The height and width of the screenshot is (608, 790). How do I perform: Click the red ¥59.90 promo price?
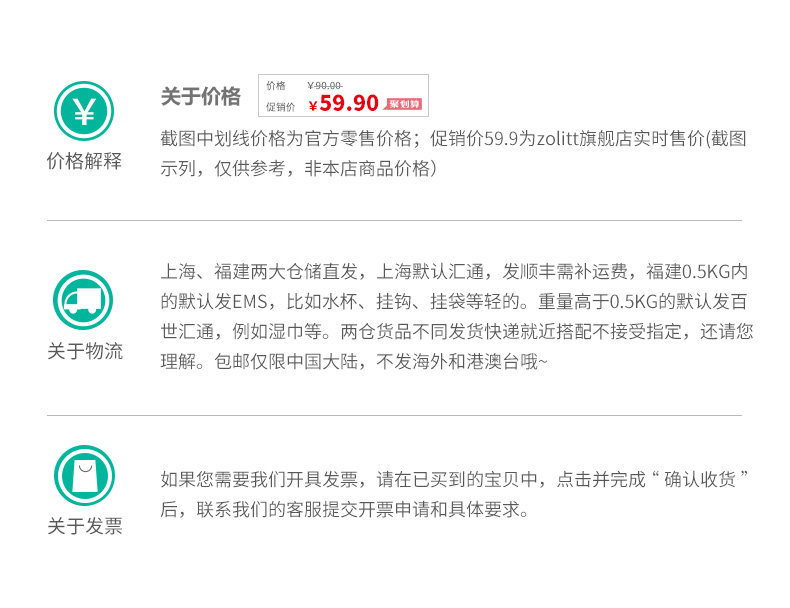point(344,103)
